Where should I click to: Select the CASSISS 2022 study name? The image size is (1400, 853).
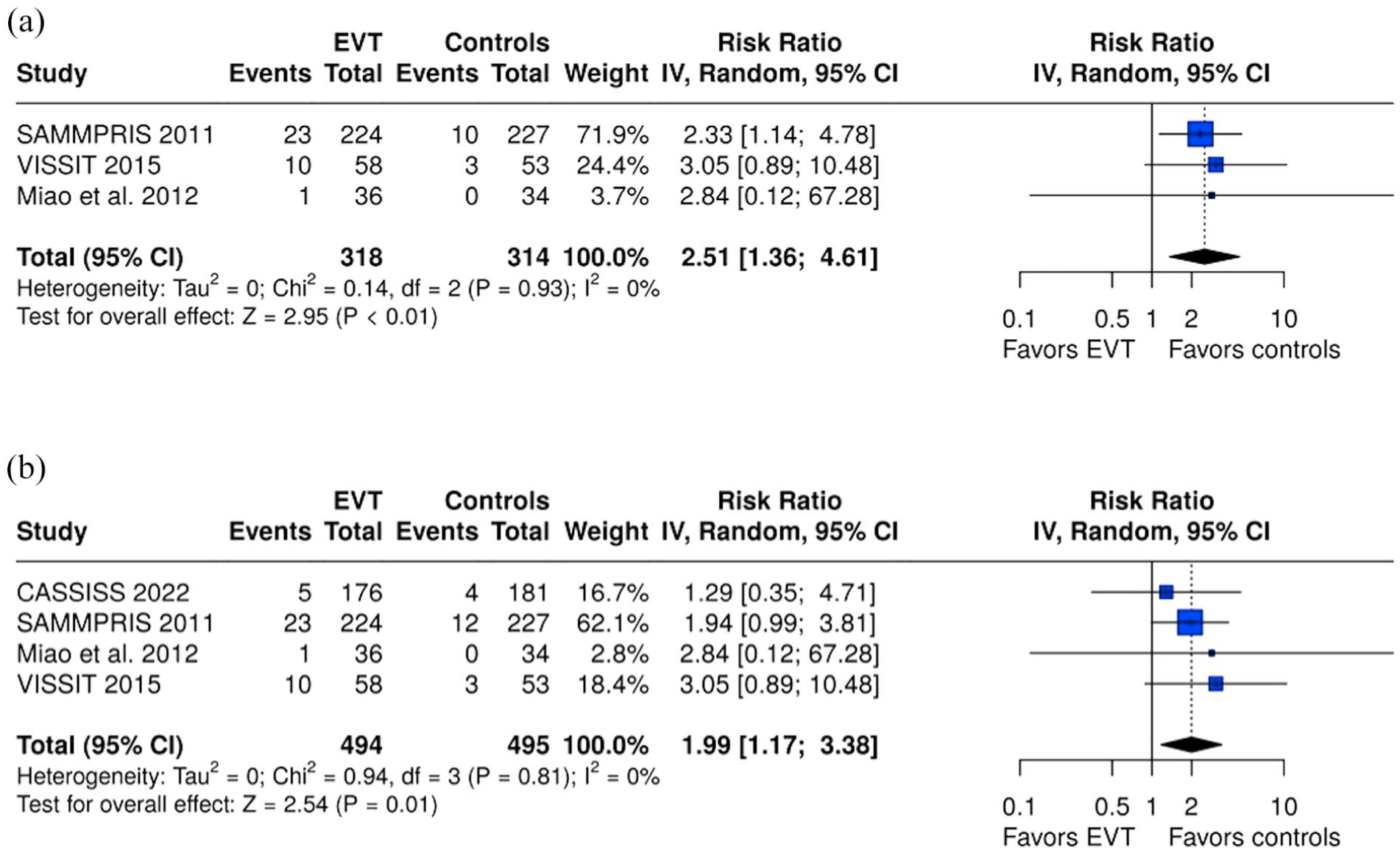pyautogui.click(x=103, y=592)
